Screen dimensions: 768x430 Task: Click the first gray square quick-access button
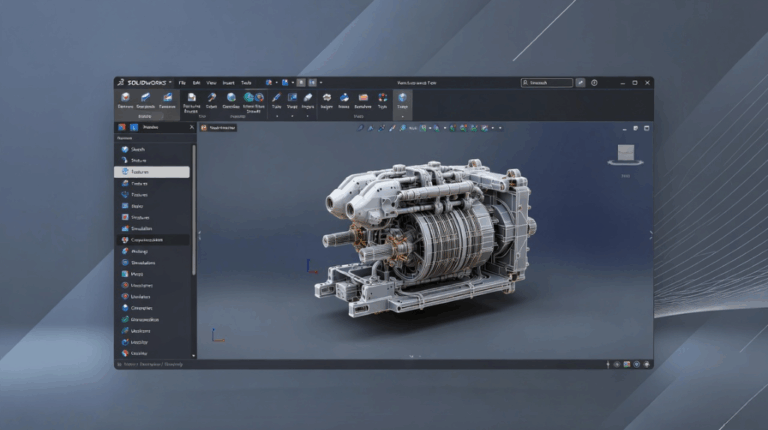click(x=301, y=83)
